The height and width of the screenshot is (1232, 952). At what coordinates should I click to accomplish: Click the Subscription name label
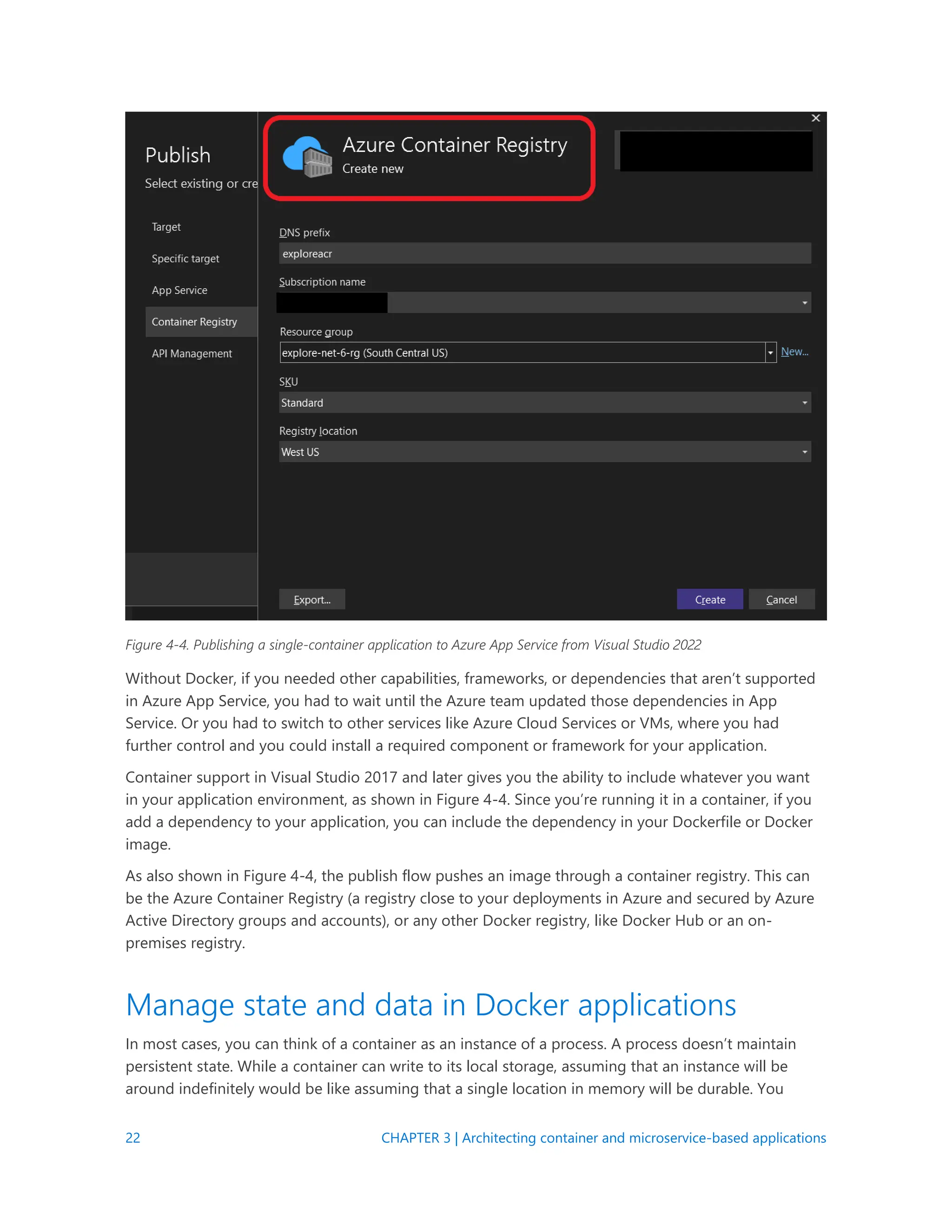click(322, 281)
